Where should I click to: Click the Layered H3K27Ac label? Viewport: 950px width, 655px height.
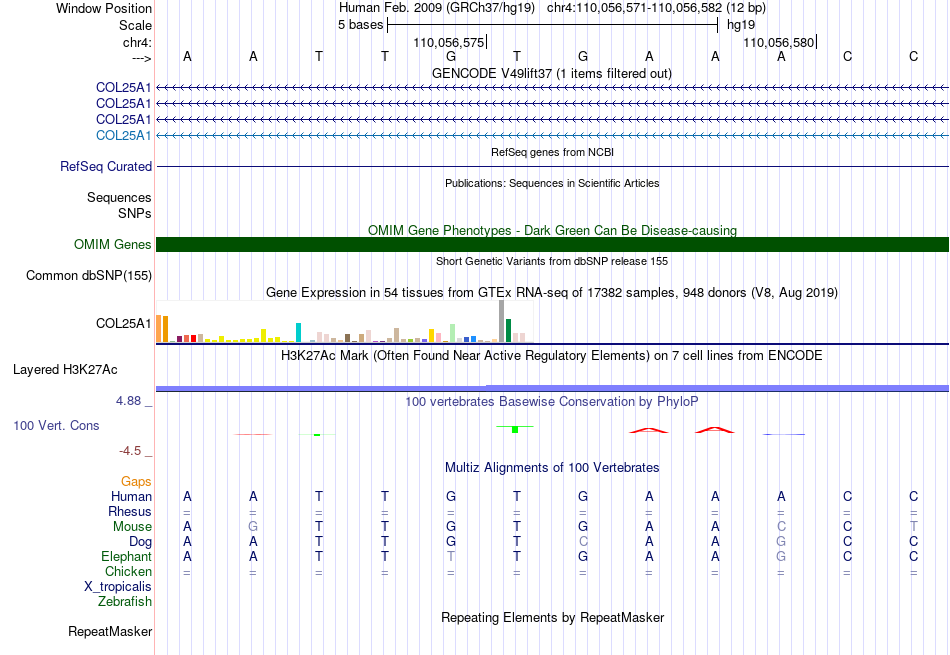[x=65, y=370]
